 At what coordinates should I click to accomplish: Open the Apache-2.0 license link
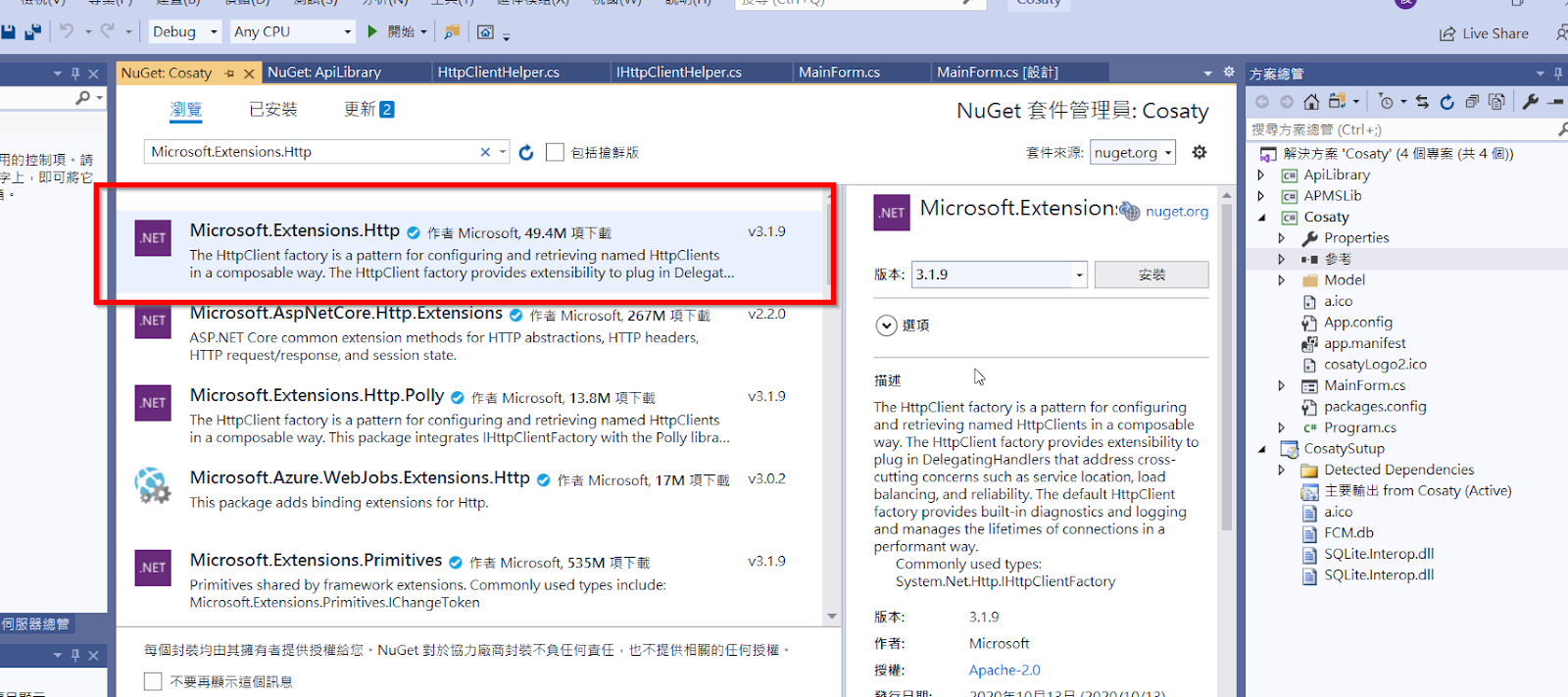1004,671
